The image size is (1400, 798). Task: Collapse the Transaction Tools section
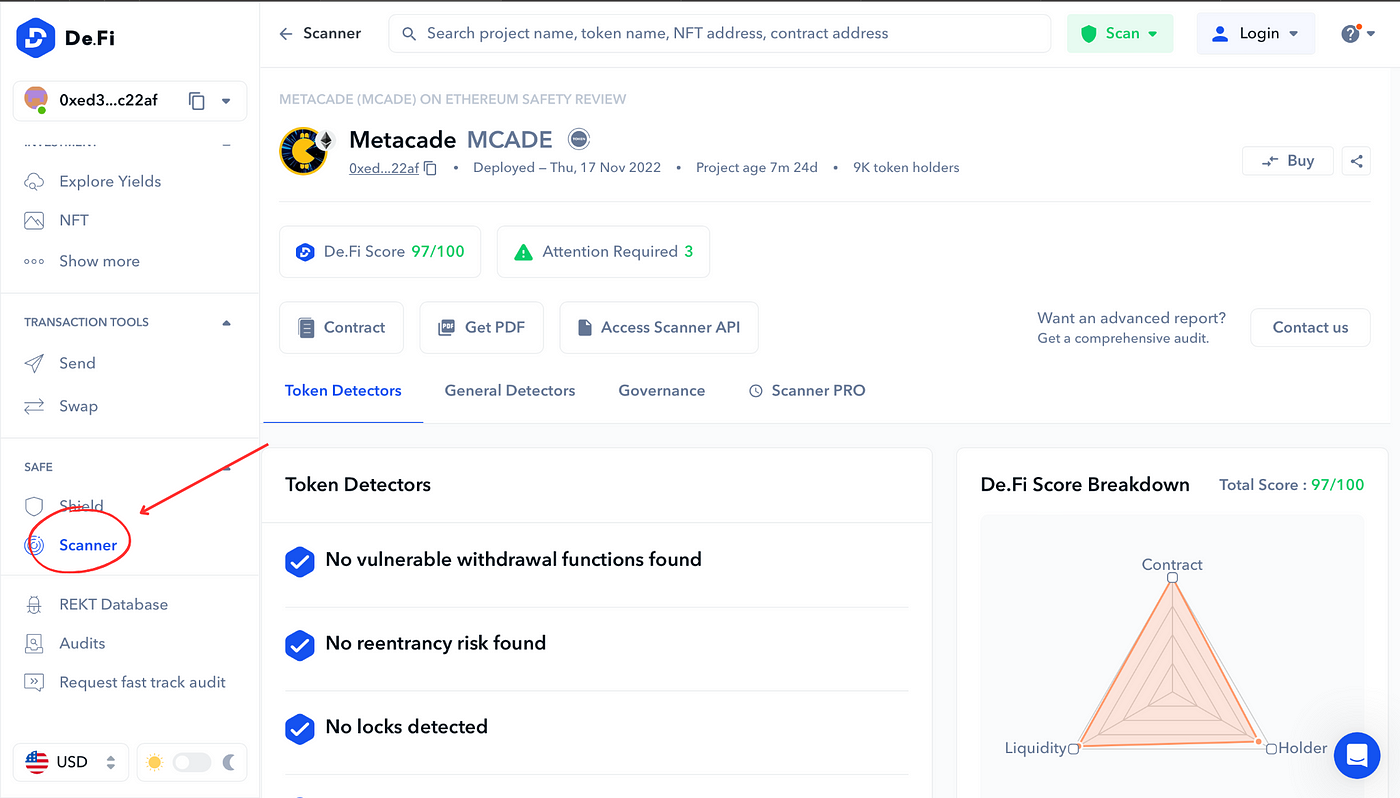coord(226,322)
